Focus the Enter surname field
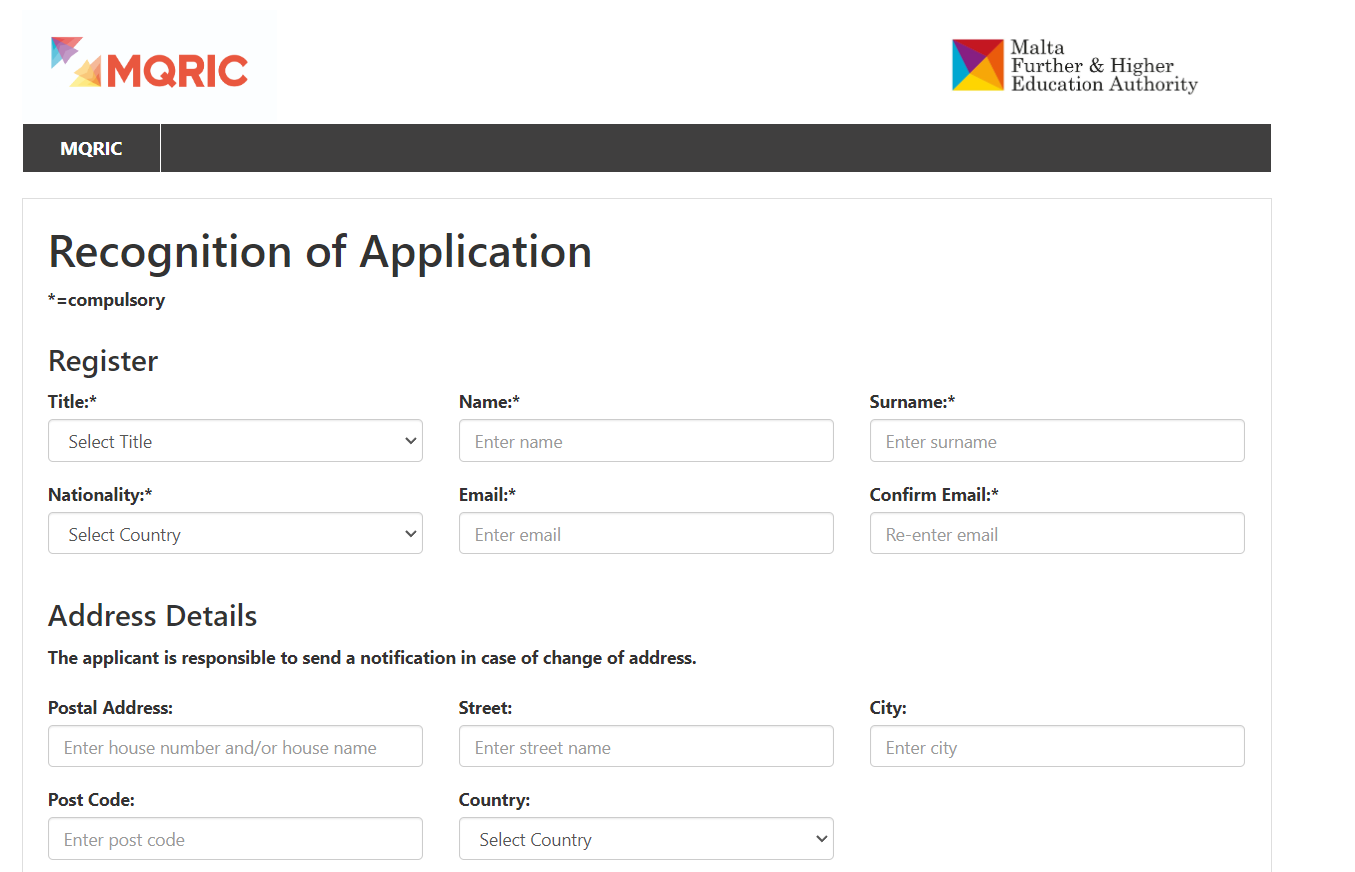The height and width of the screenshot is (872, 1355). [x=1056, y=441]
